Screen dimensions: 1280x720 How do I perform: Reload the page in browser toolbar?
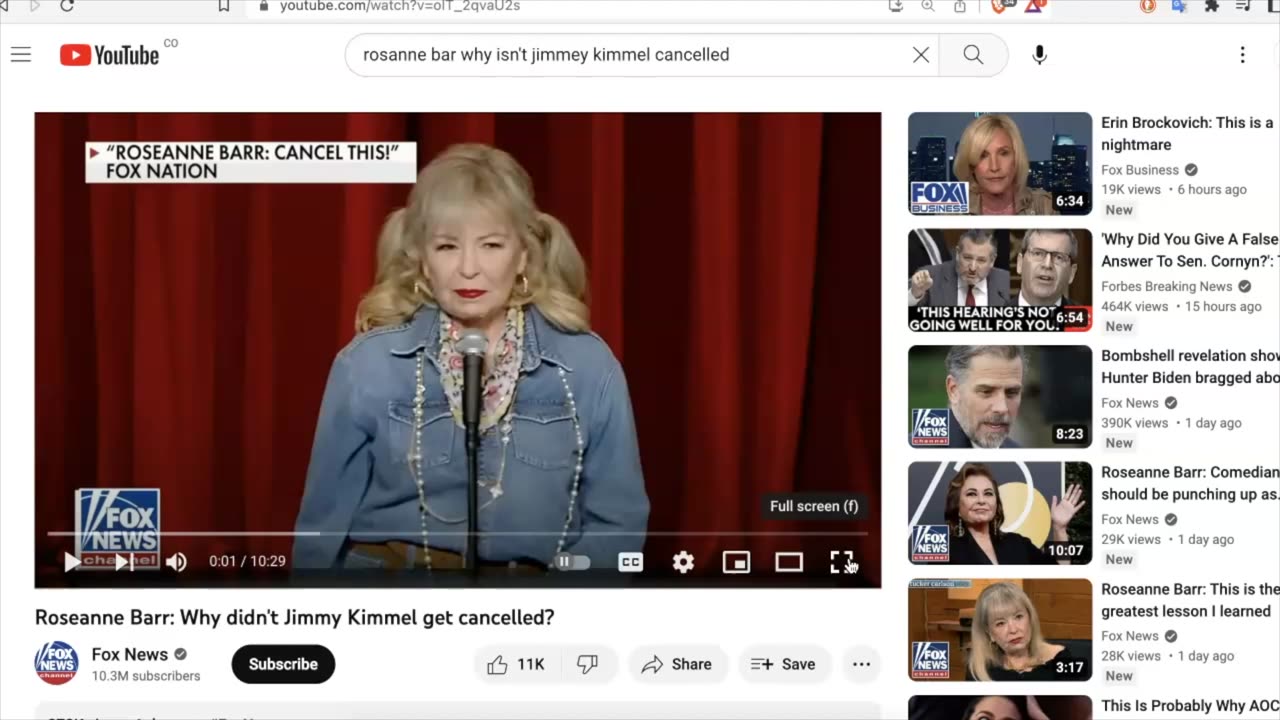(67, 6)
